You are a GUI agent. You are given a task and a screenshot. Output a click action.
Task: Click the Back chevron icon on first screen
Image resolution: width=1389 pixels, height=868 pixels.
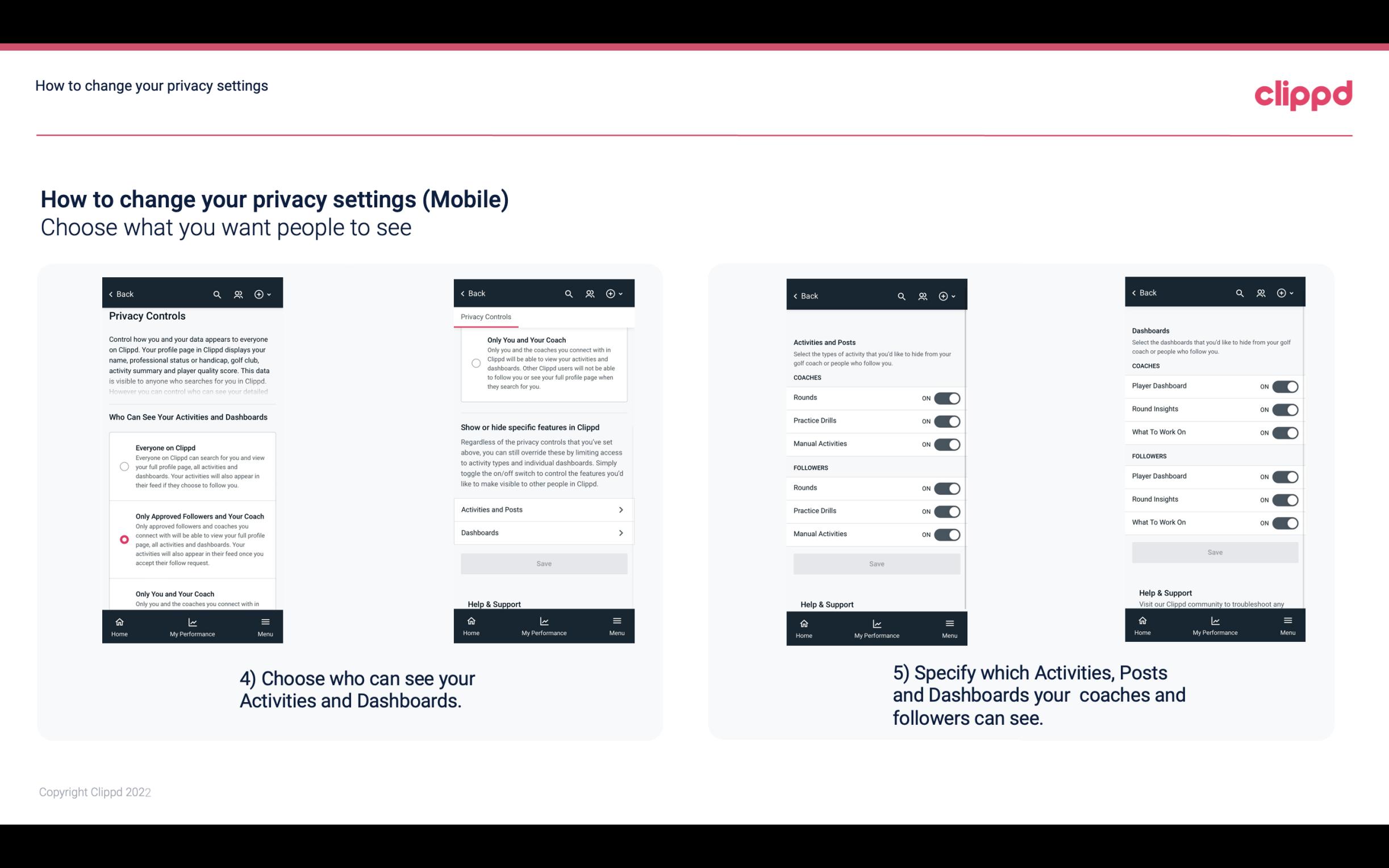tap(111, 294)
